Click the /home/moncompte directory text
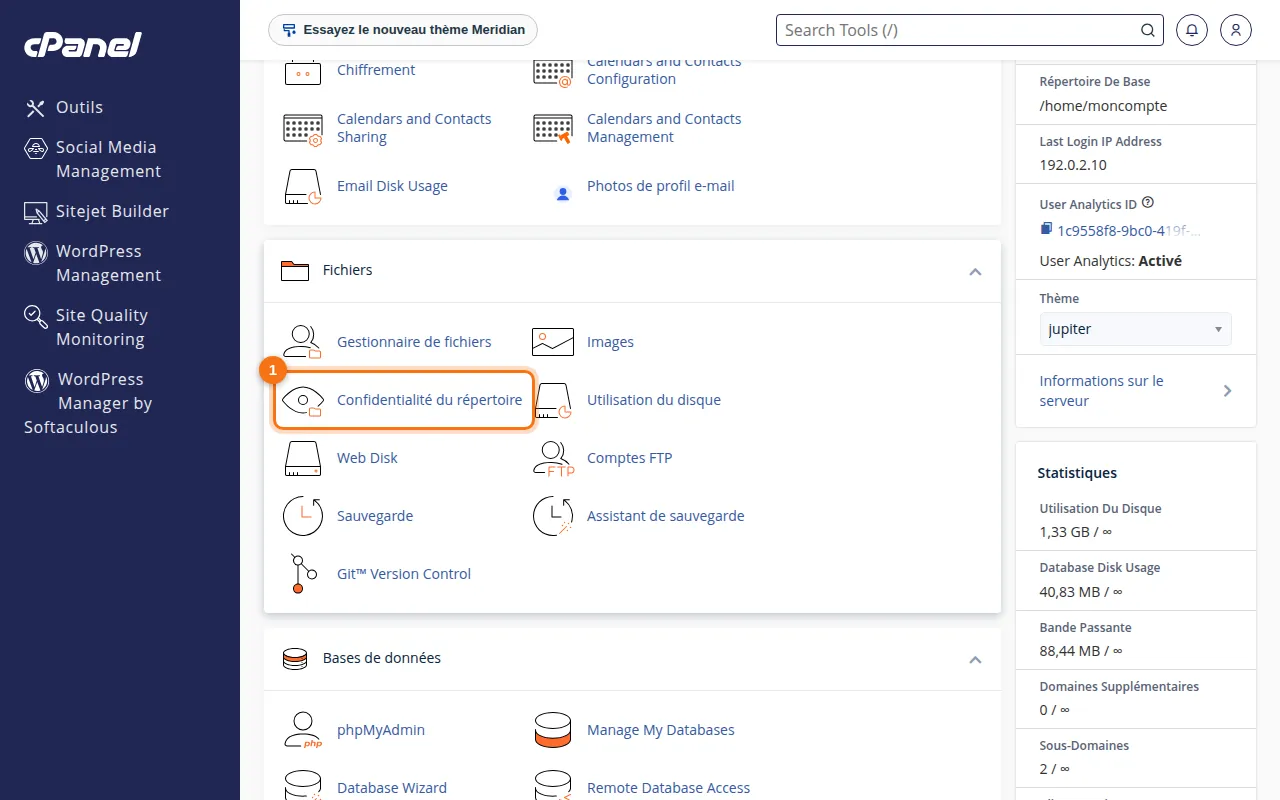 coord(1103,106)
